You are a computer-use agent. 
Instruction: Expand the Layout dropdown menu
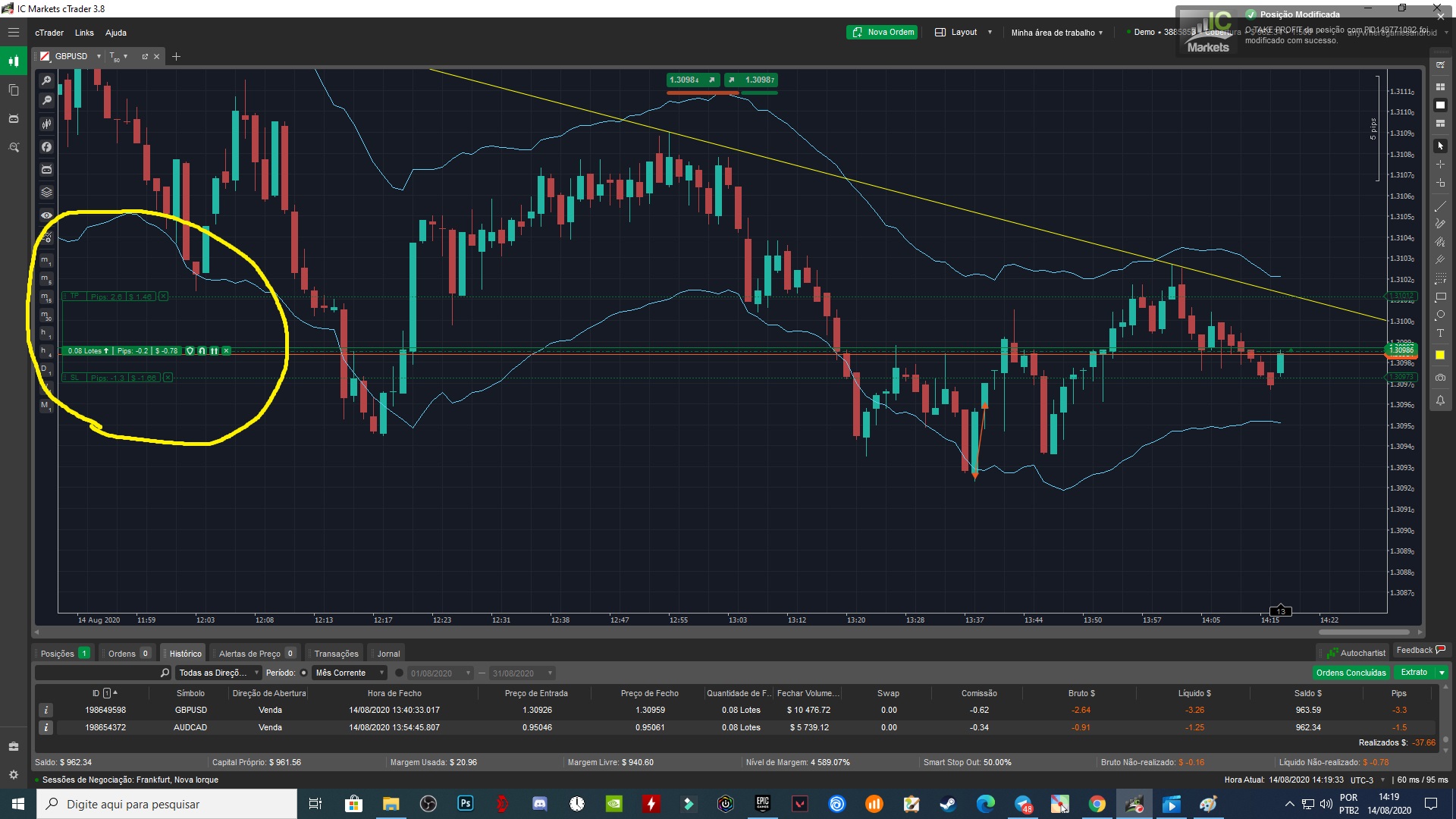pos(963,33)
